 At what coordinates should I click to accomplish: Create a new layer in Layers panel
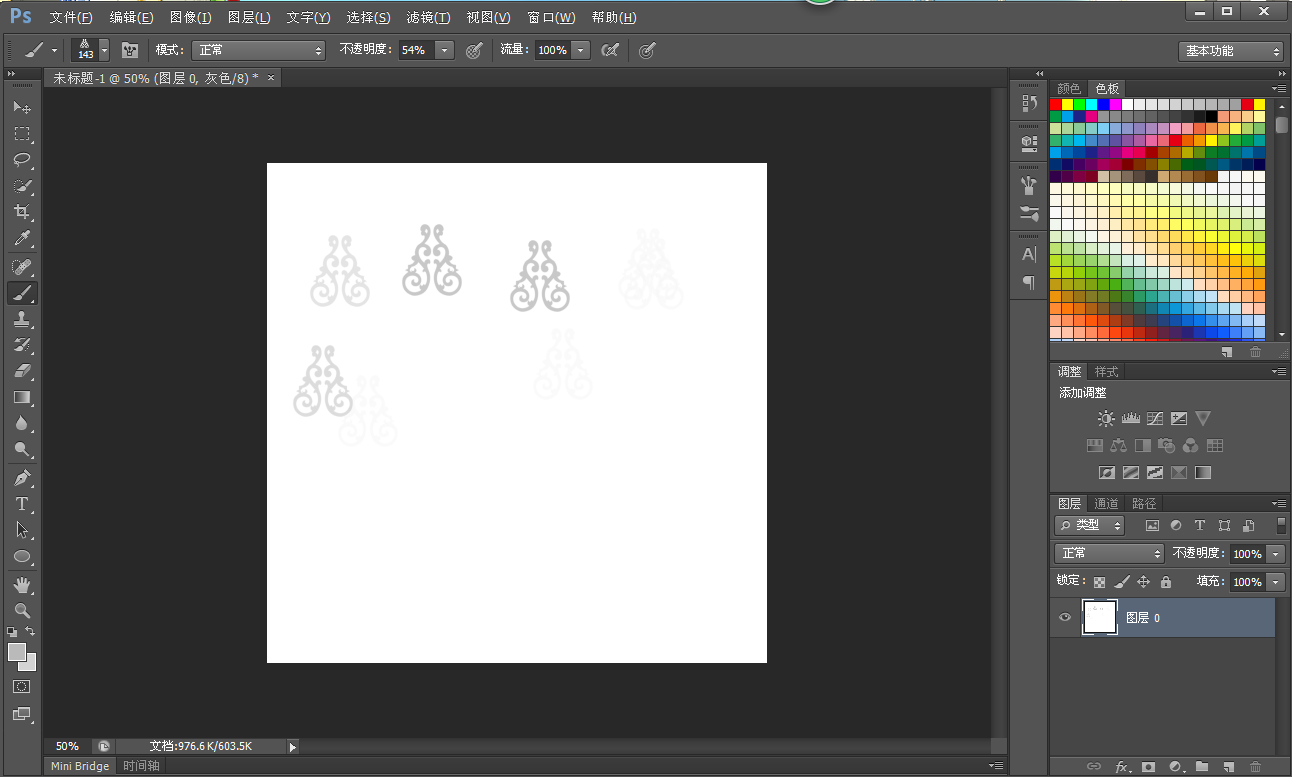coord(1228,767)
